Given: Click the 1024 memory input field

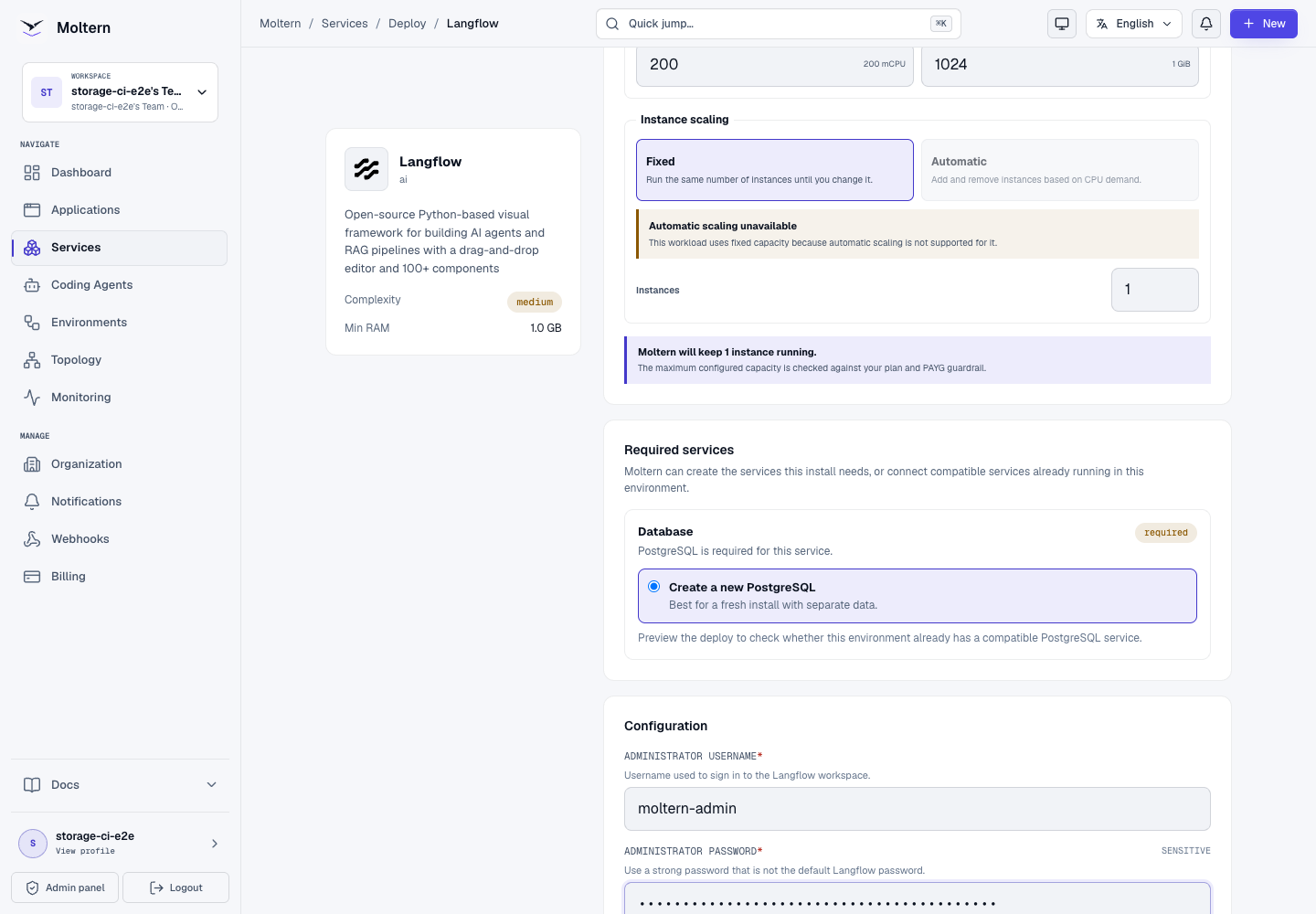Looking at the screenshot, I should point(1060,65).
